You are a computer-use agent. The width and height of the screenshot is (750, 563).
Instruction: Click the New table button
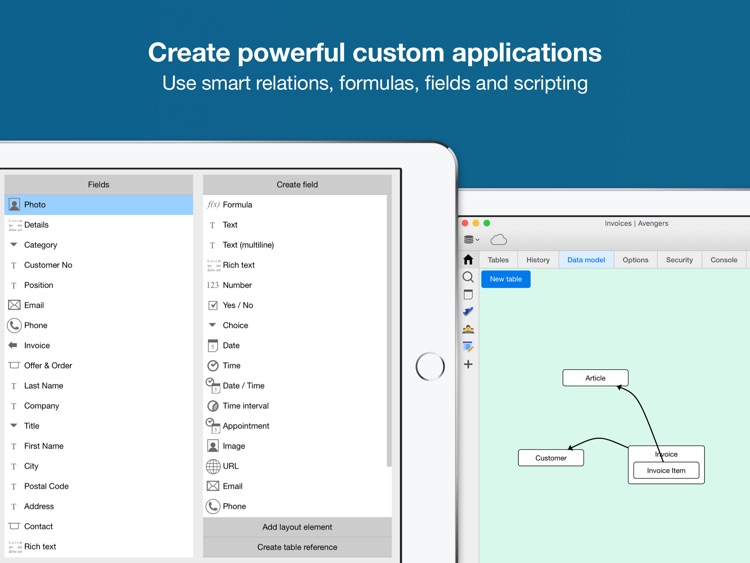(506, 279)
